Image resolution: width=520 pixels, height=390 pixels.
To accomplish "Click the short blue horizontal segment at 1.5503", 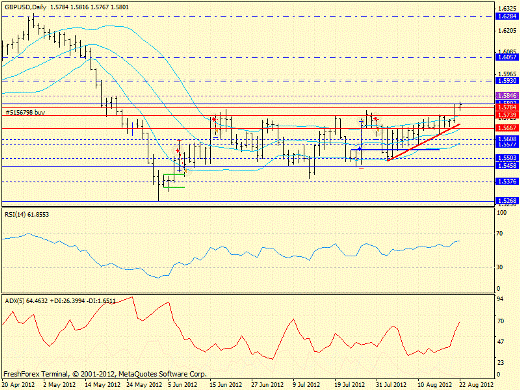I will [x=395, y=149].
